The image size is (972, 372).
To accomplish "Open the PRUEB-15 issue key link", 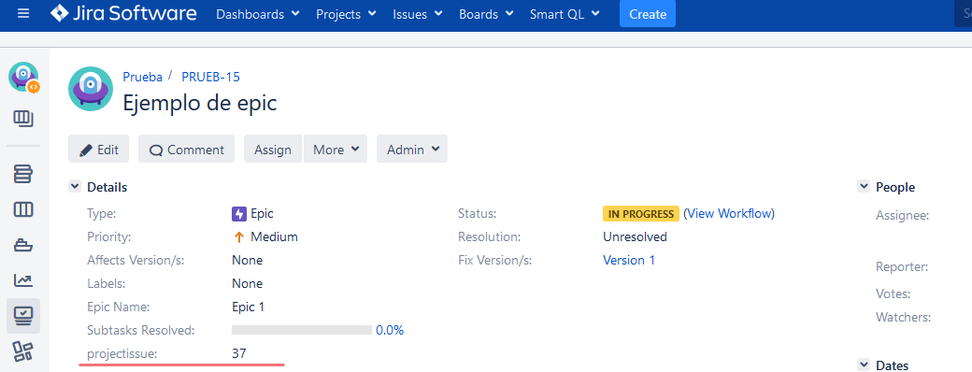I will (x=211, y=77).
